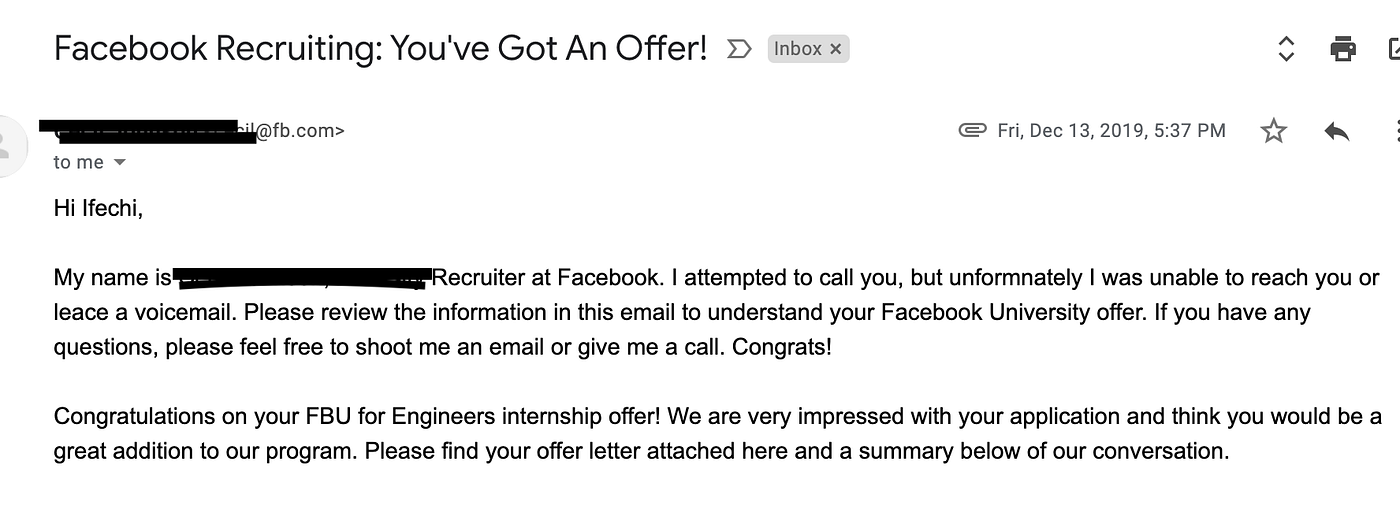This screenshot has width=1400, height=509.
Task: Toggle the importance marker beside the subject
Action: (739, 49)
